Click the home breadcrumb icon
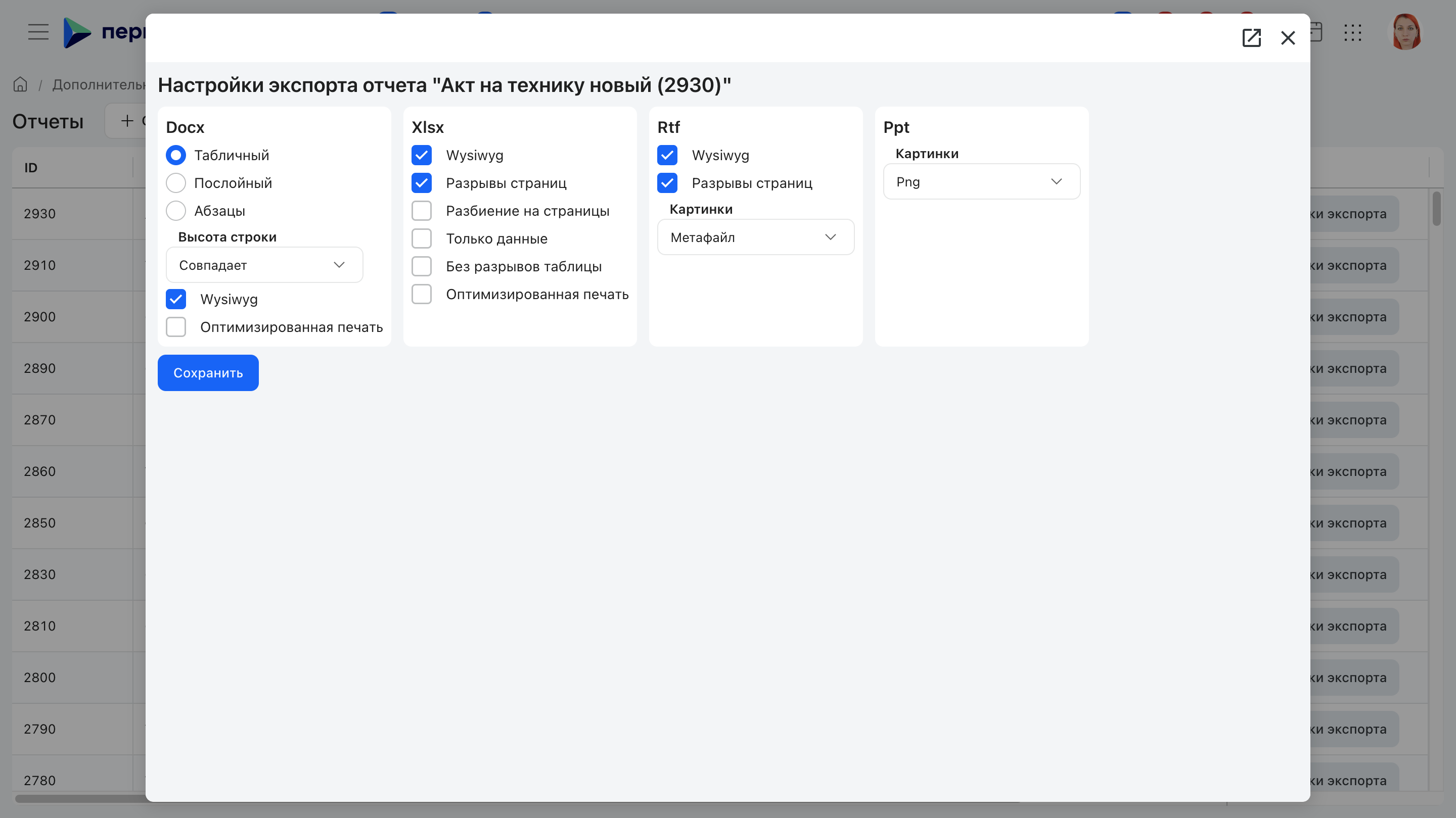Screen dimensions: 1456x818 pyautogui.click(x=20, y=84)
